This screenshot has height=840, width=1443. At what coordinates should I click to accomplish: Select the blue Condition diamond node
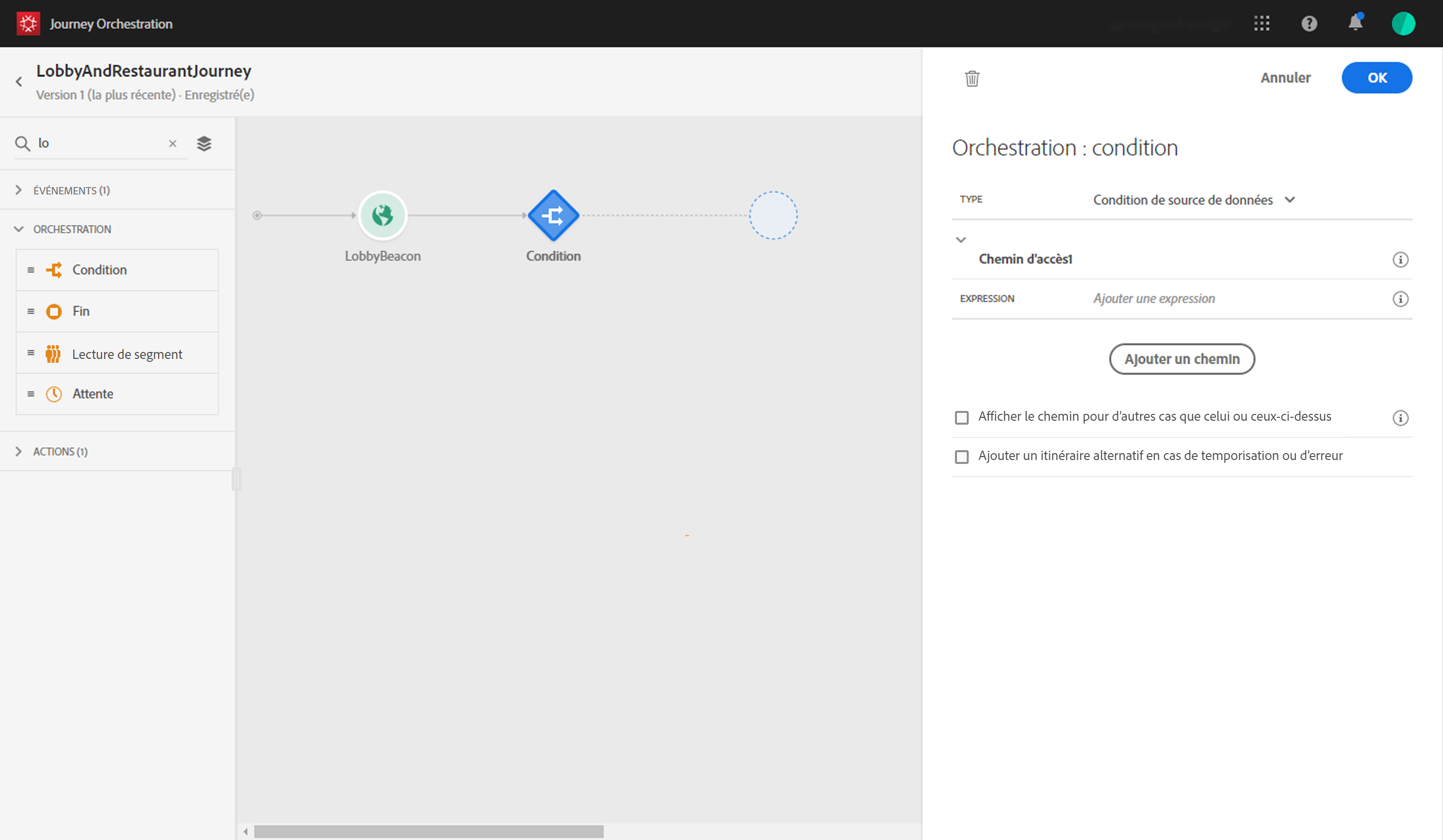(553, 216)
